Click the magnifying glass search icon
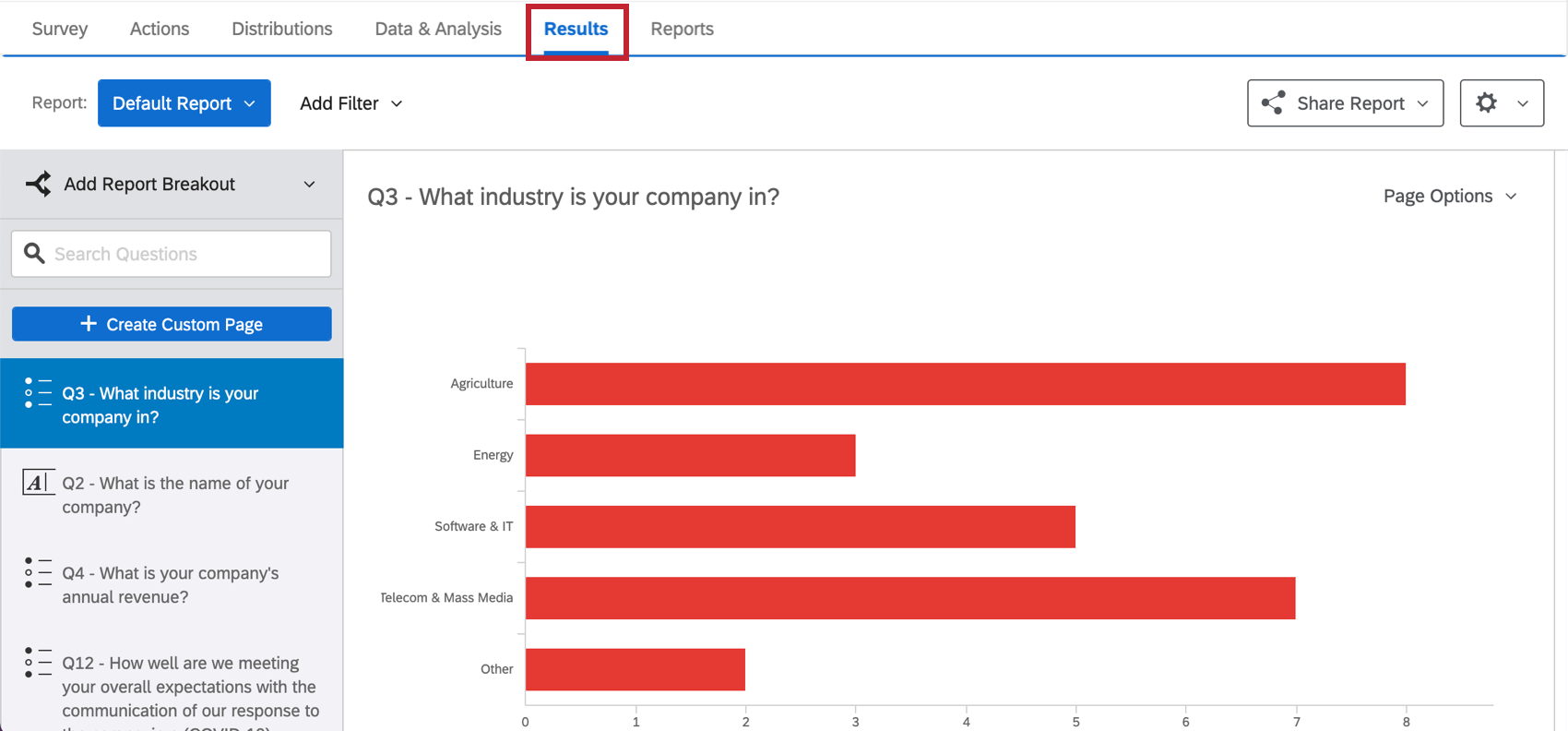 pyautogui.click(x=34, y=254)
